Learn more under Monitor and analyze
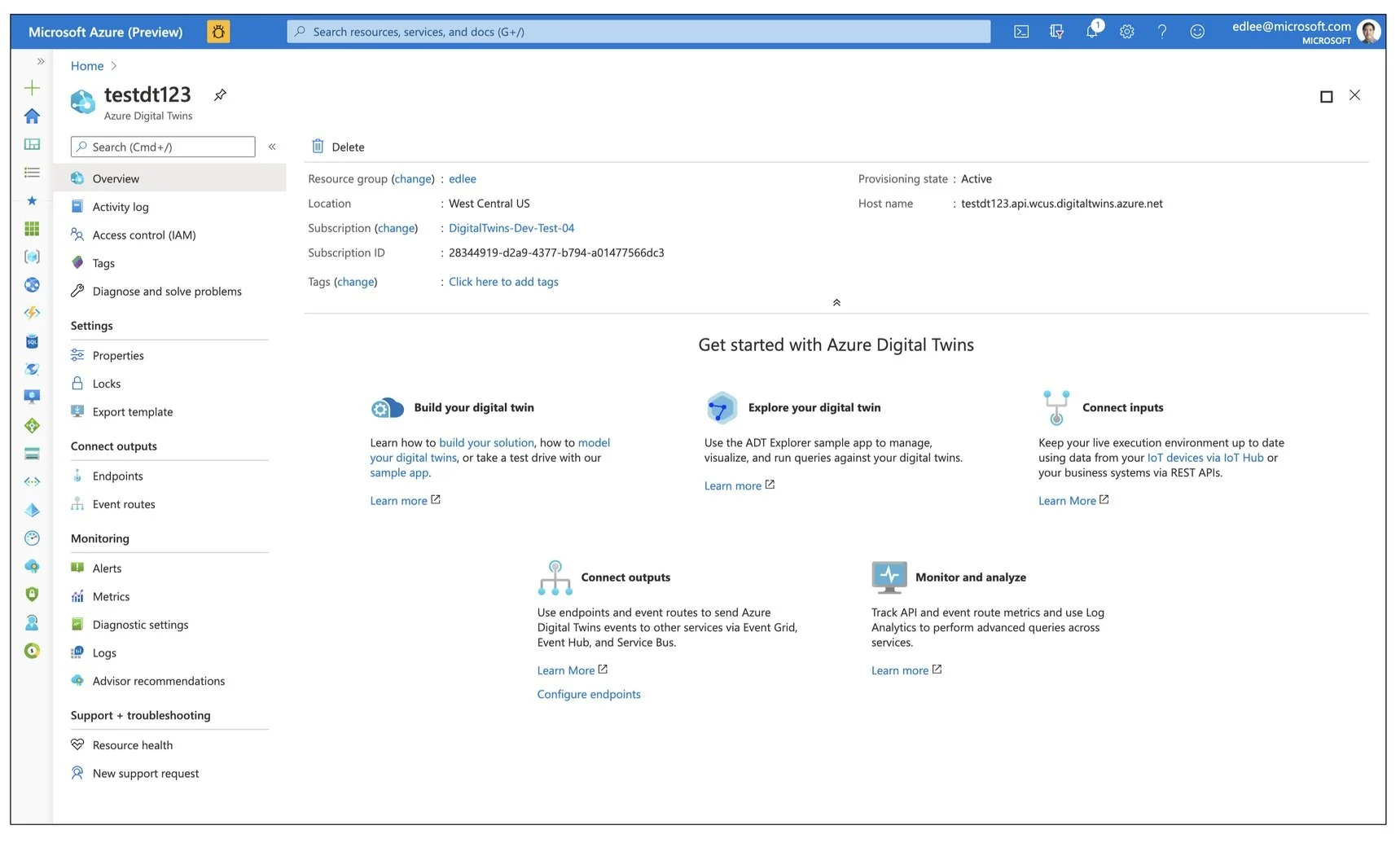Screen dimensions: 1400x843 coord(906,670)
